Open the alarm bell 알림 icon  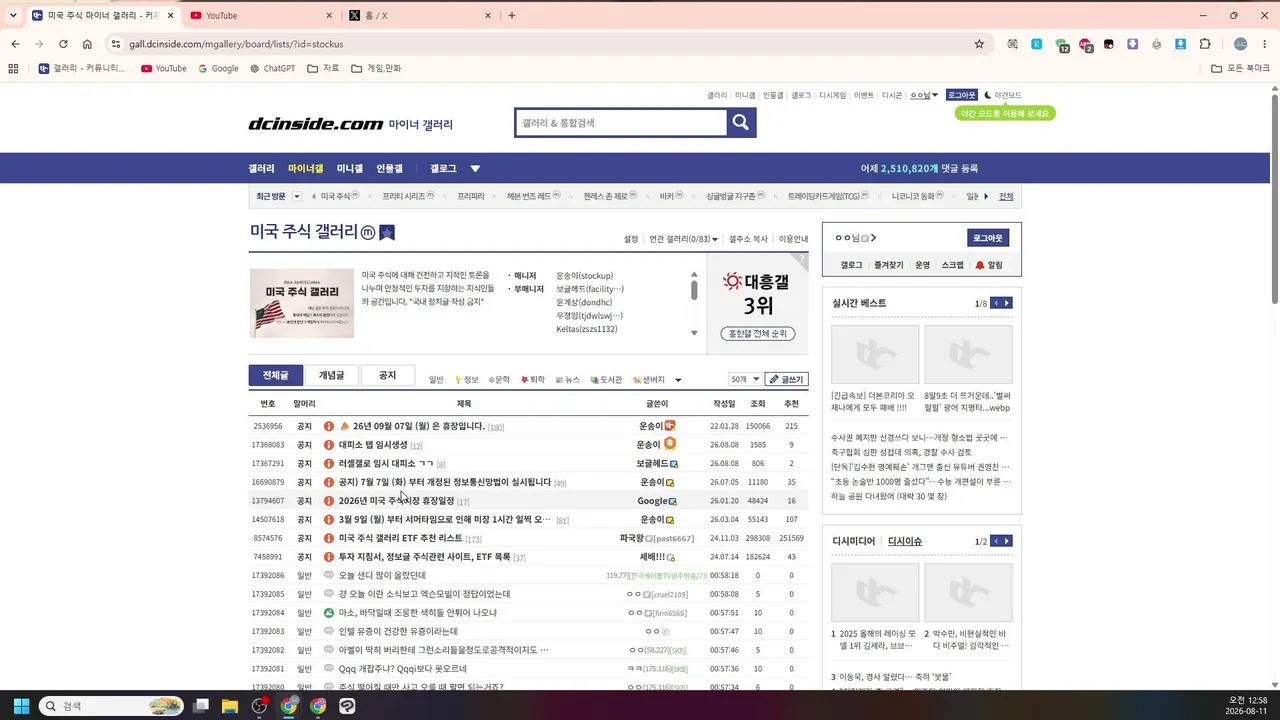[x=989, y=265]
